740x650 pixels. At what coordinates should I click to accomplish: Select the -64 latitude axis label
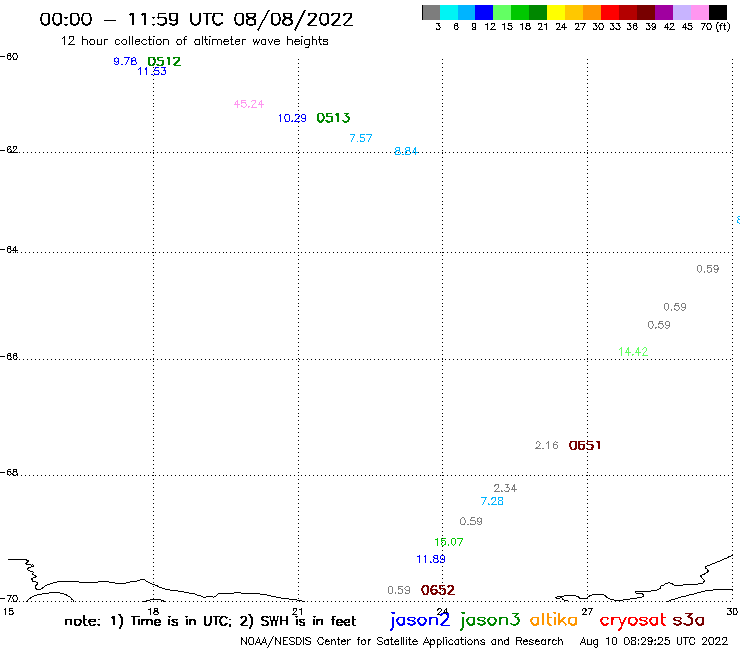(x=9, y=249)
